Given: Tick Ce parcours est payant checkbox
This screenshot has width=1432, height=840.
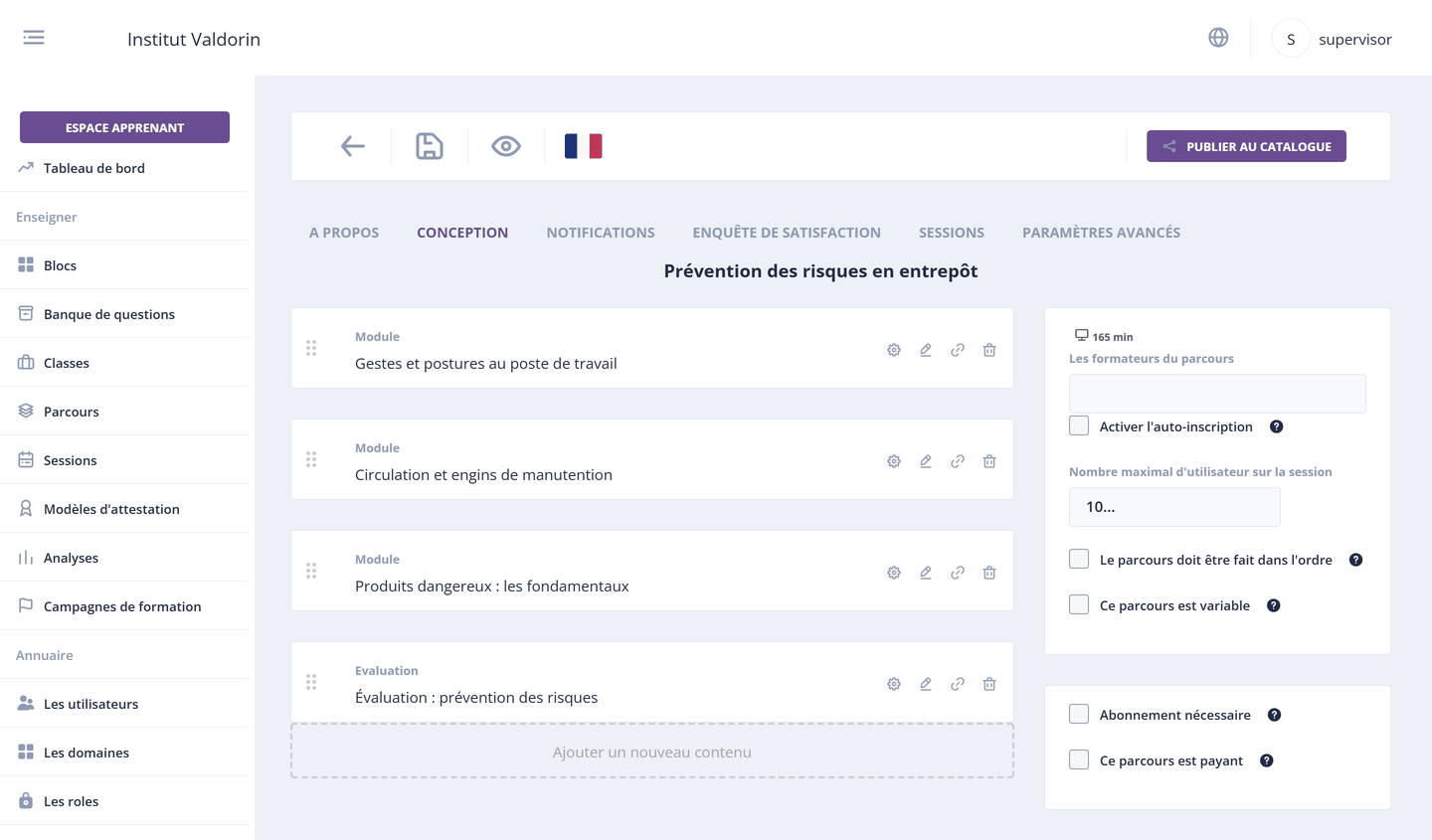Looking at the screenshot, I should (1079, 759).
